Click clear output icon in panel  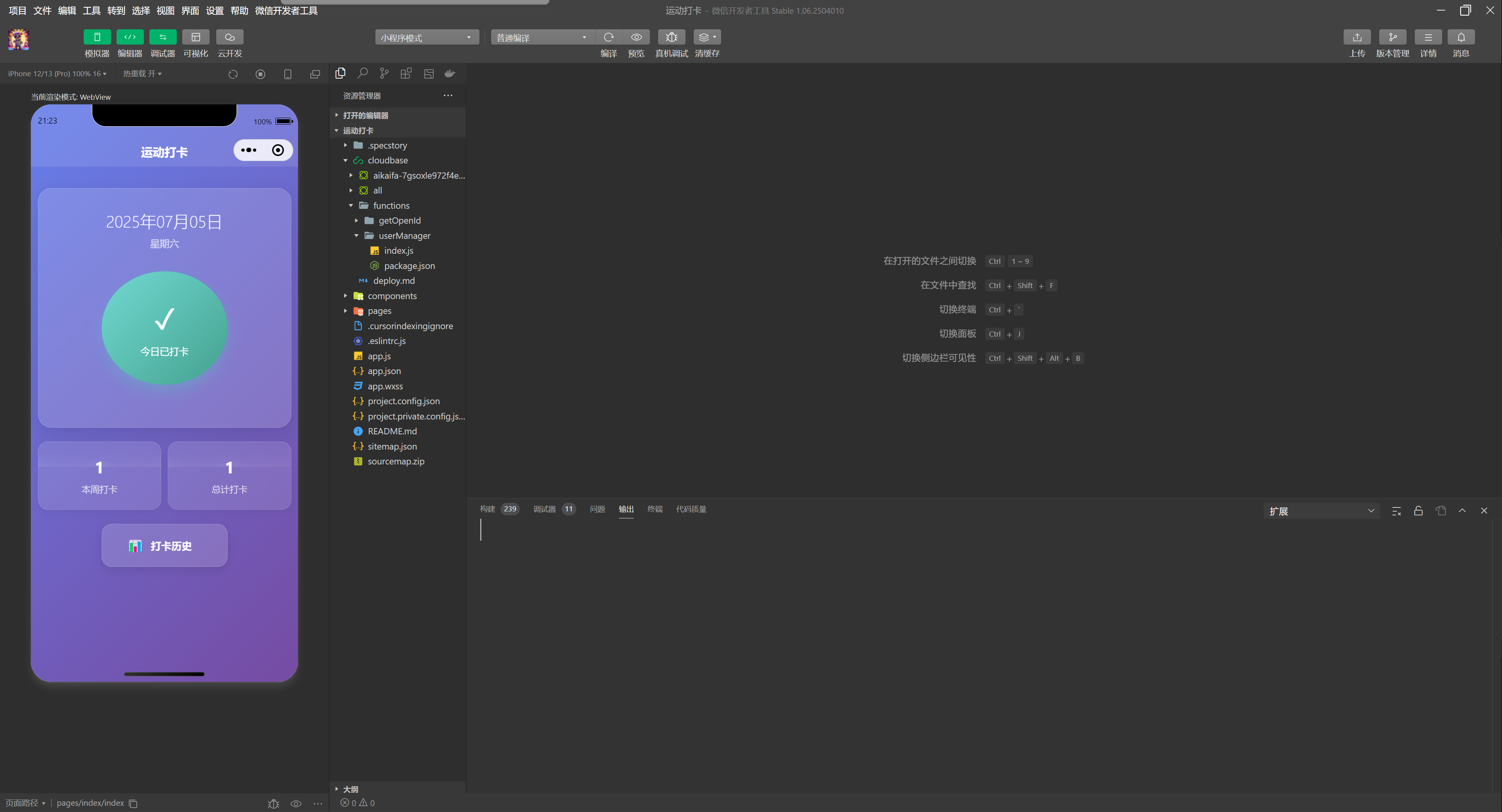tap(1396, 511)
